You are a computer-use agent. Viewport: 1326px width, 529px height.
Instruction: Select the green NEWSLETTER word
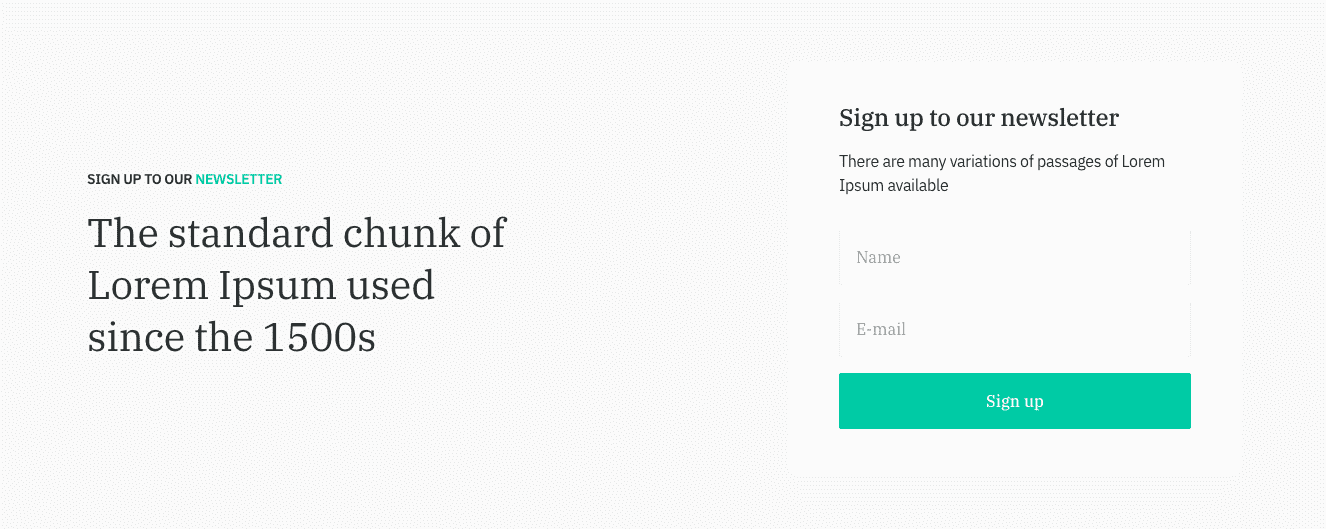pyautogui.click(x=238, y=180)
